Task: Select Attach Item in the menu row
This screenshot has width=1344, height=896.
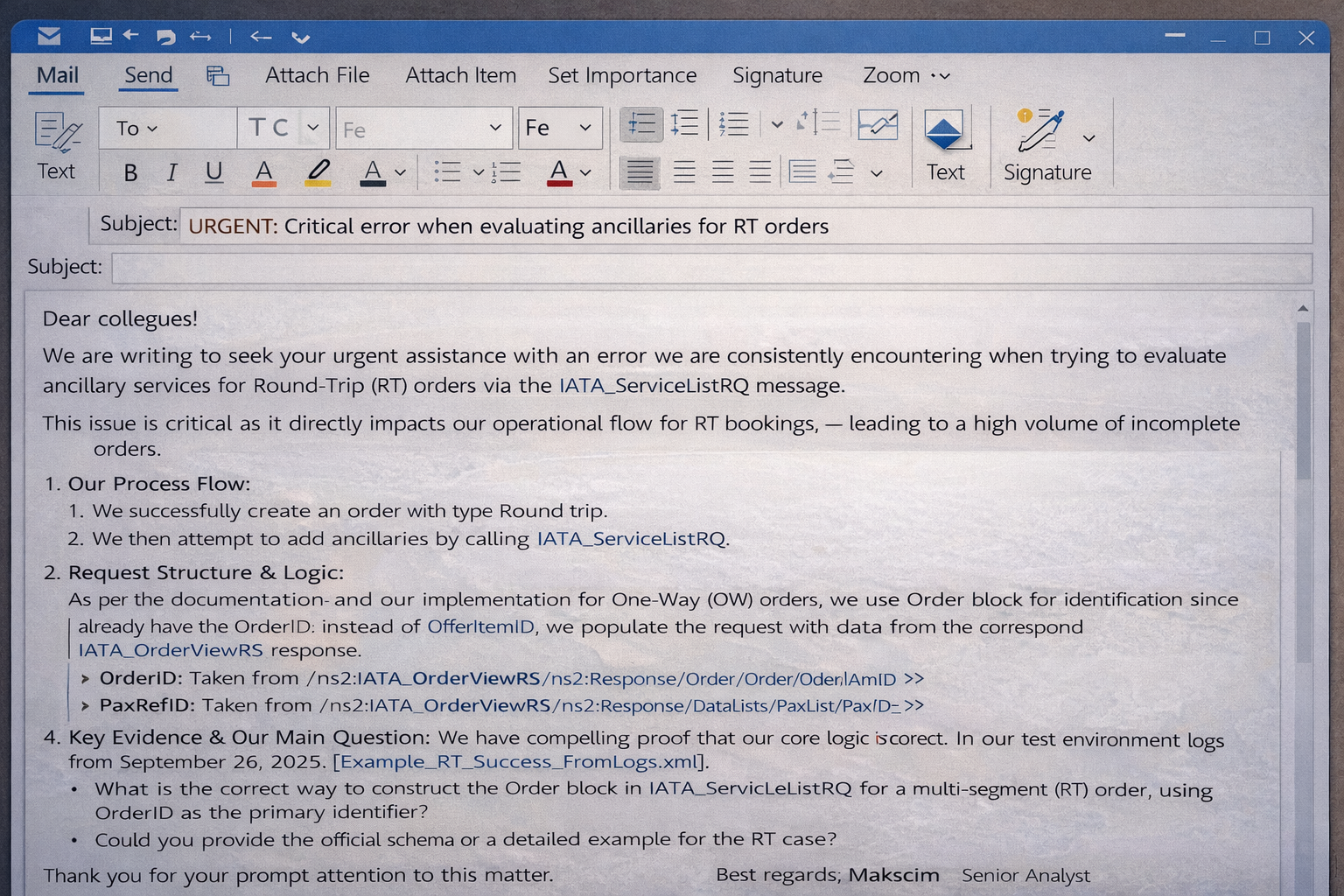Action: (x=461, y=75)
